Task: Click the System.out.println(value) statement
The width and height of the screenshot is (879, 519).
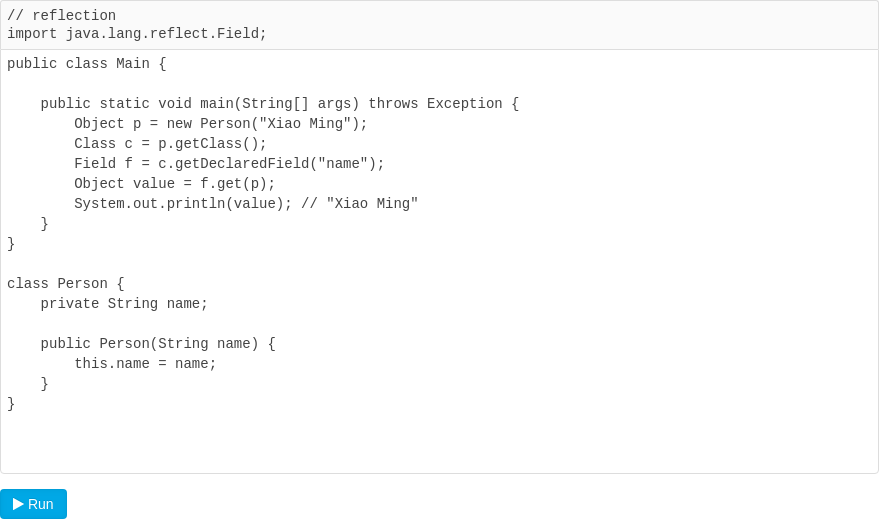Action: tap(183, 204)
